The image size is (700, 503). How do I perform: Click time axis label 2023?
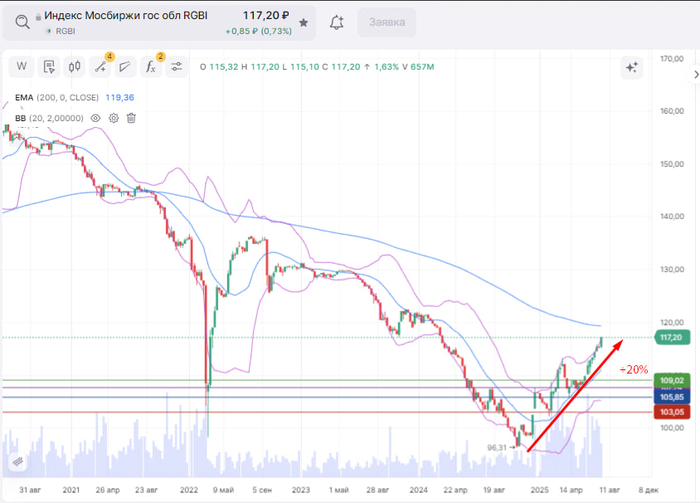(301, 490)
